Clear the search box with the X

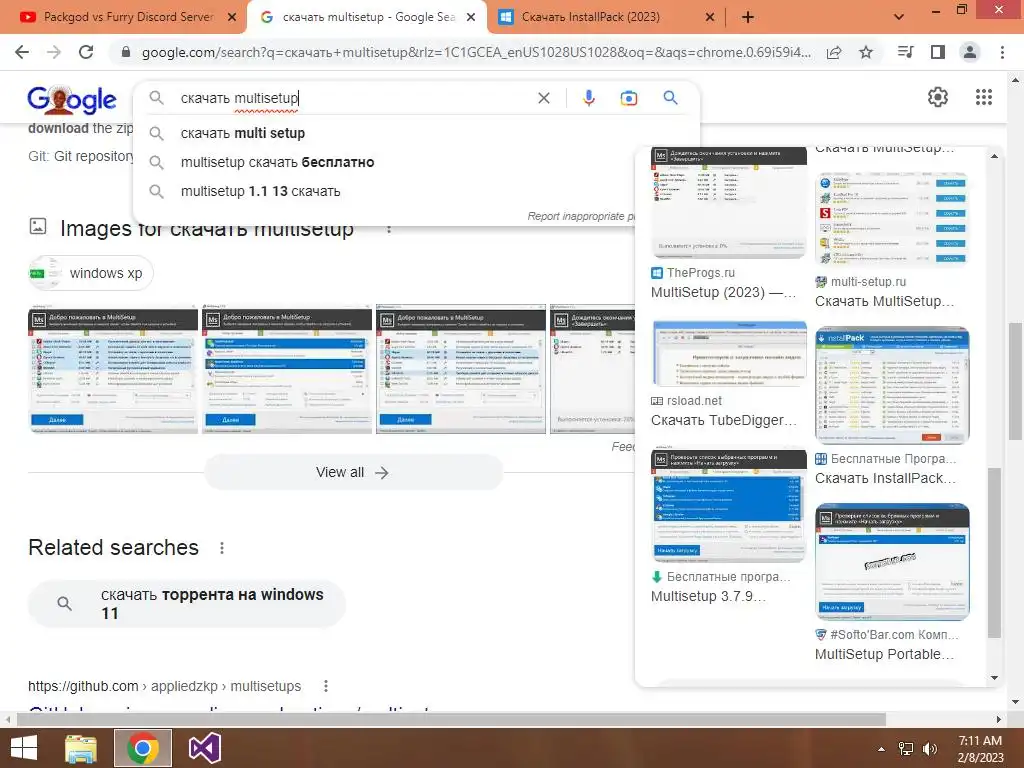(x=543, y=98)
